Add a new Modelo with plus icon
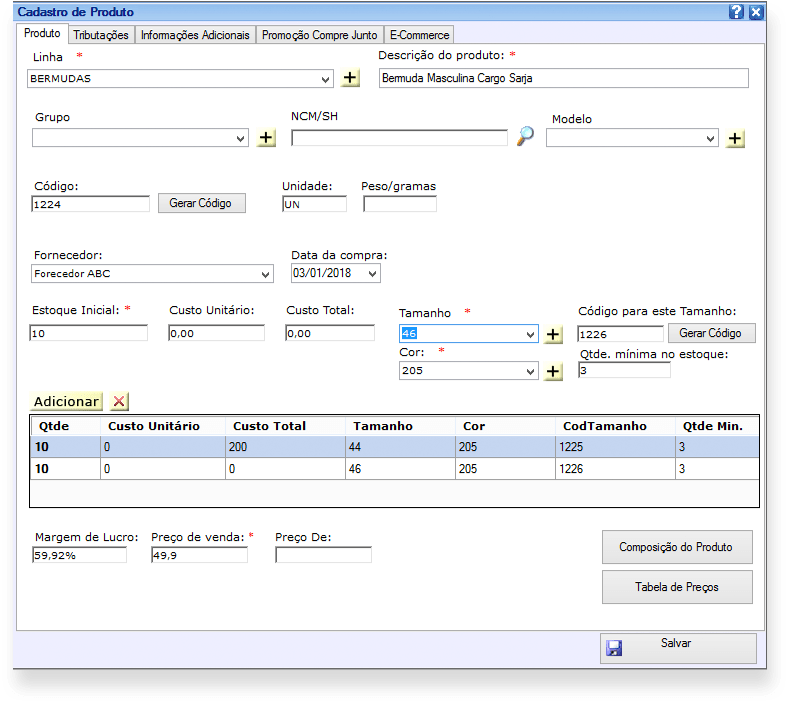 click(735, 138)
